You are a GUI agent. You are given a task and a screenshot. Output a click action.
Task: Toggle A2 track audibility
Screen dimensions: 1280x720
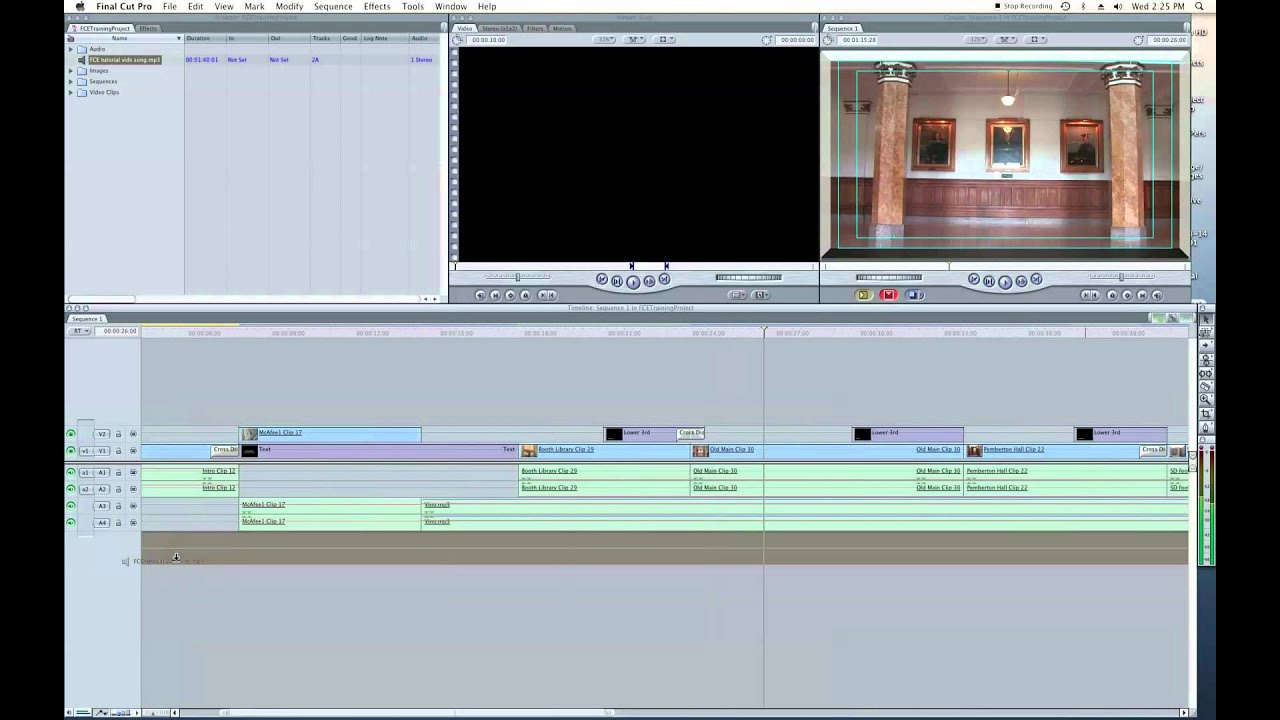point(70,489)
